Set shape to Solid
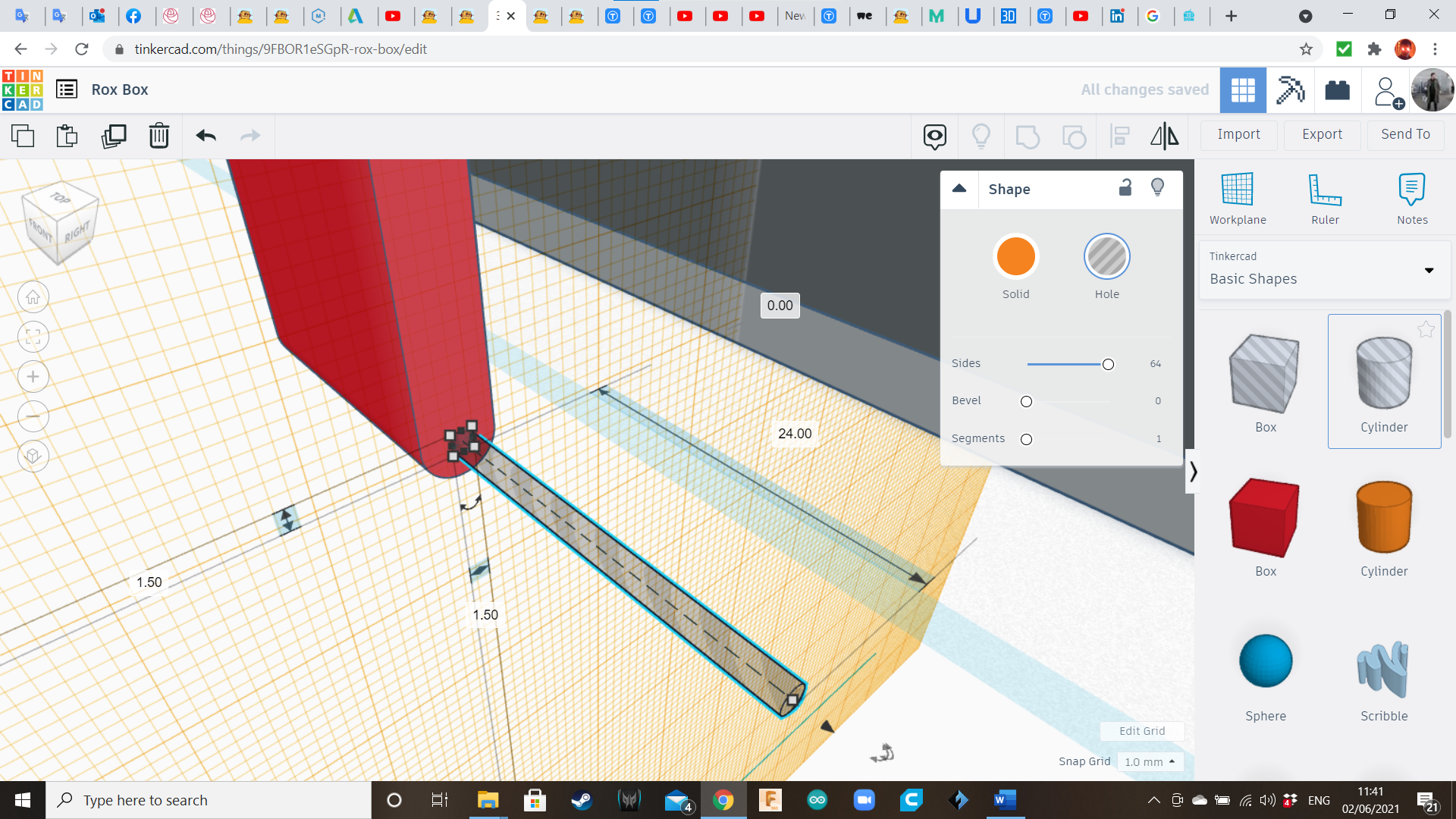This screenshot has height=819, width=1456. [x=1015, y=257]
